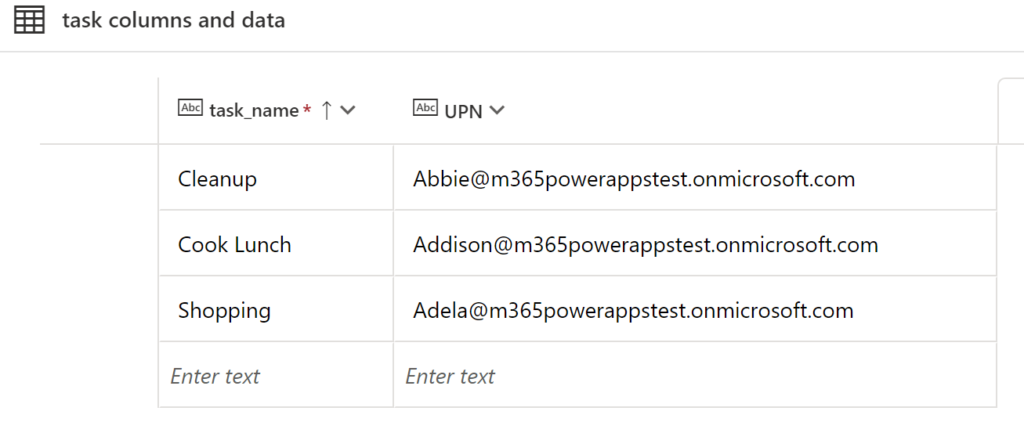The width and height of the screenshot is (1024, 422).
Task: Click the Abc text-type icon for task_name
Action: (190, 109)
